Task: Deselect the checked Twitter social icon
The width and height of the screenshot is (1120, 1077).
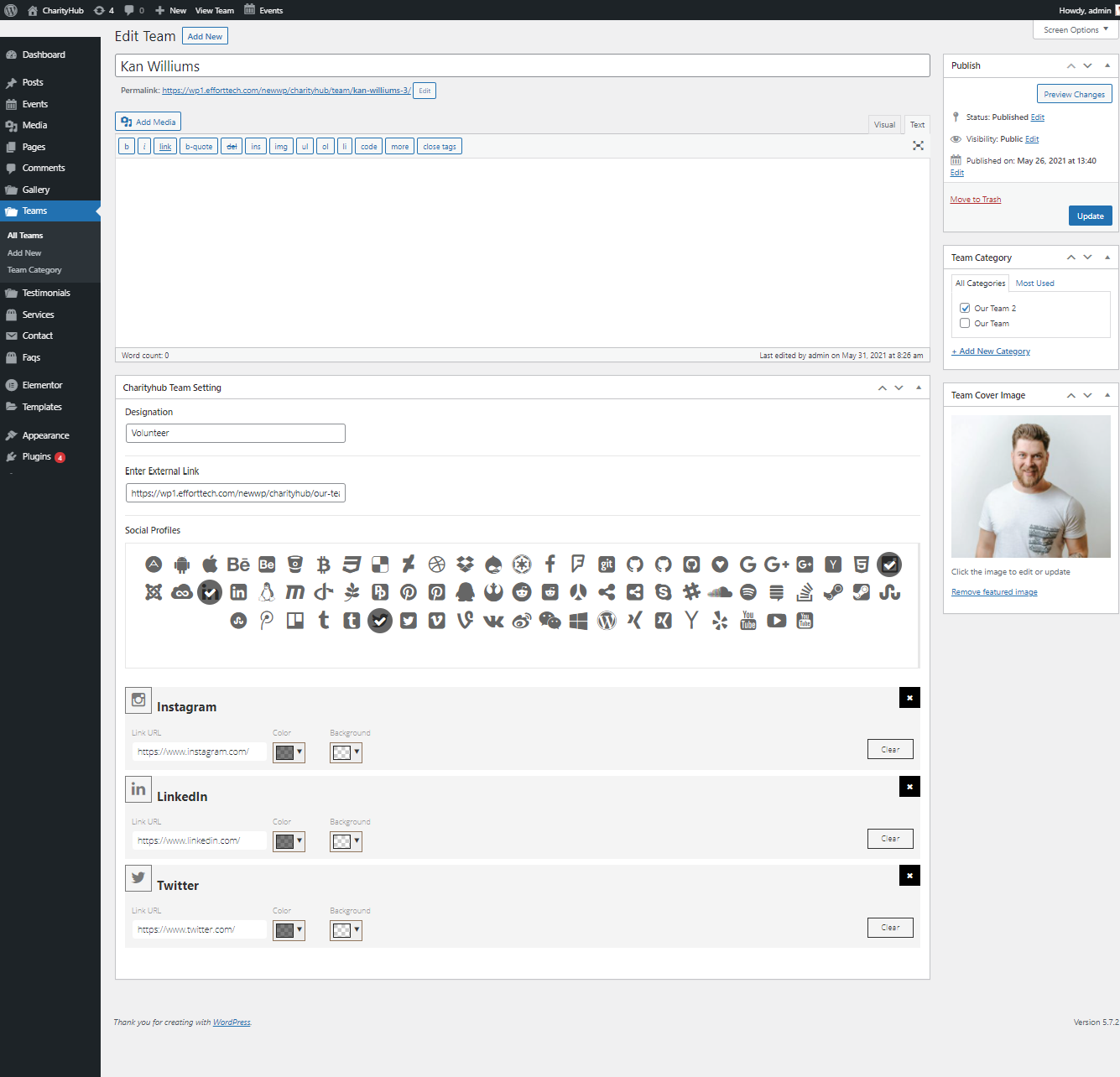Action: pyautogui.click(x=380, y=621)
